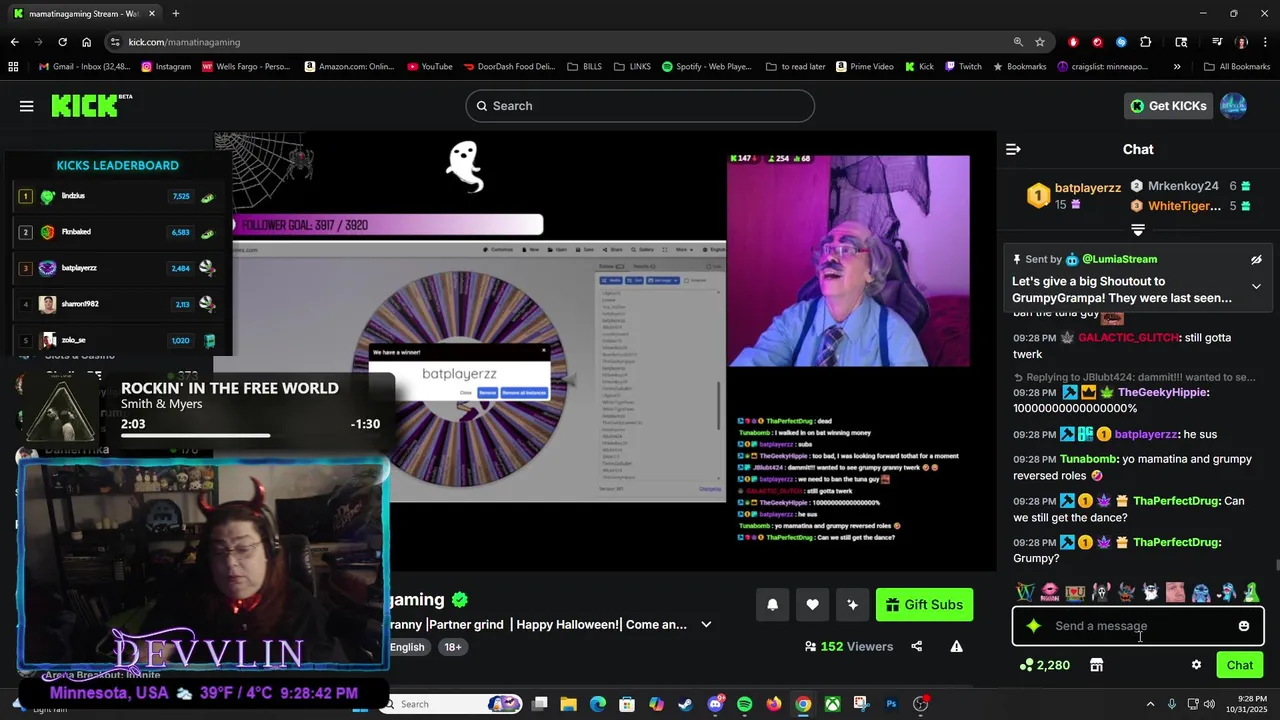Bookmark this page with star icon
The height and width of the screenshot is (720, 1280).
pyautogui.click(x=1040, y=42)
